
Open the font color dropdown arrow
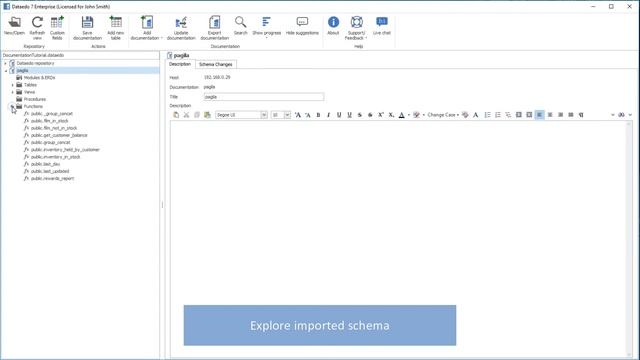pyautogui.click(x=409, y=115)
